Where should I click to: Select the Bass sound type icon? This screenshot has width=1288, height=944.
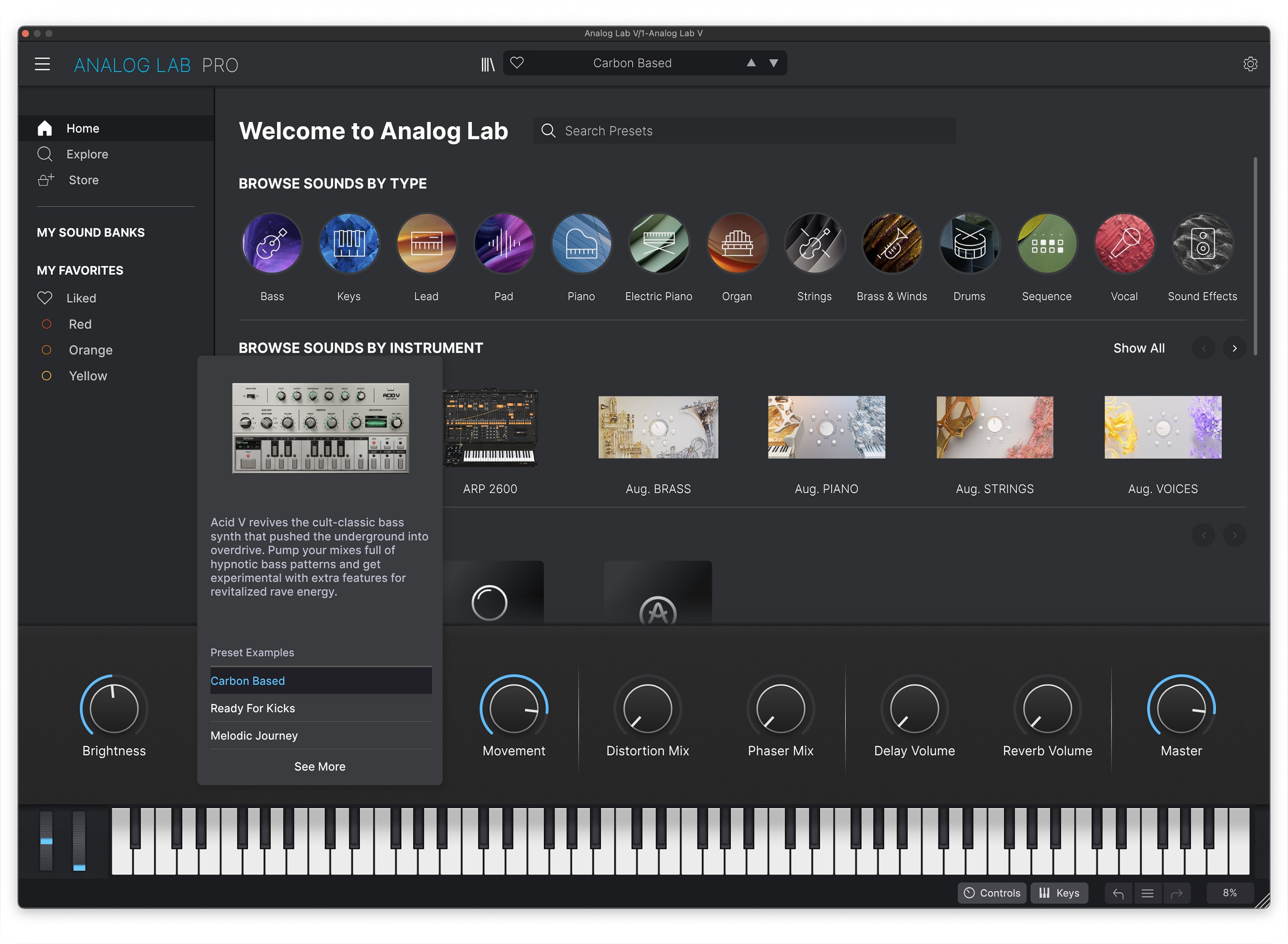(273, 242)
